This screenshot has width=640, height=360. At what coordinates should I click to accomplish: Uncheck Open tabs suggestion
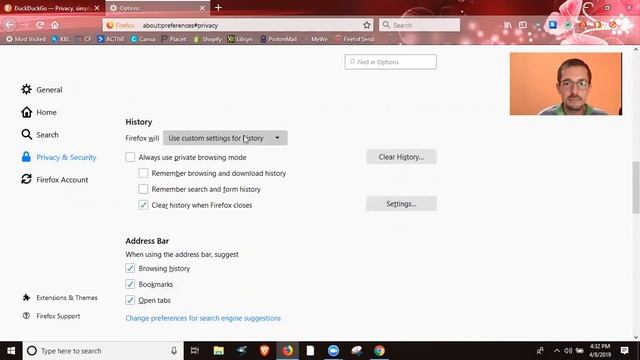(130, 300)
